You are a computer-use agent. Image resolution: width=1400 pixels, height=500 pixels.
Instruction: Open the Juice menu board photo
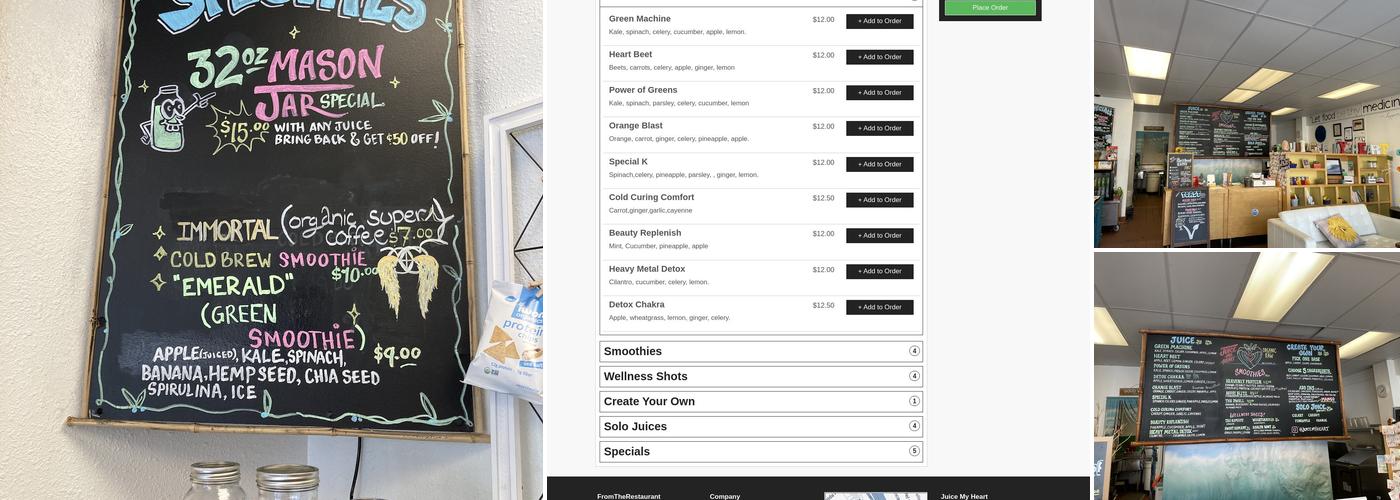(1247, 376)
